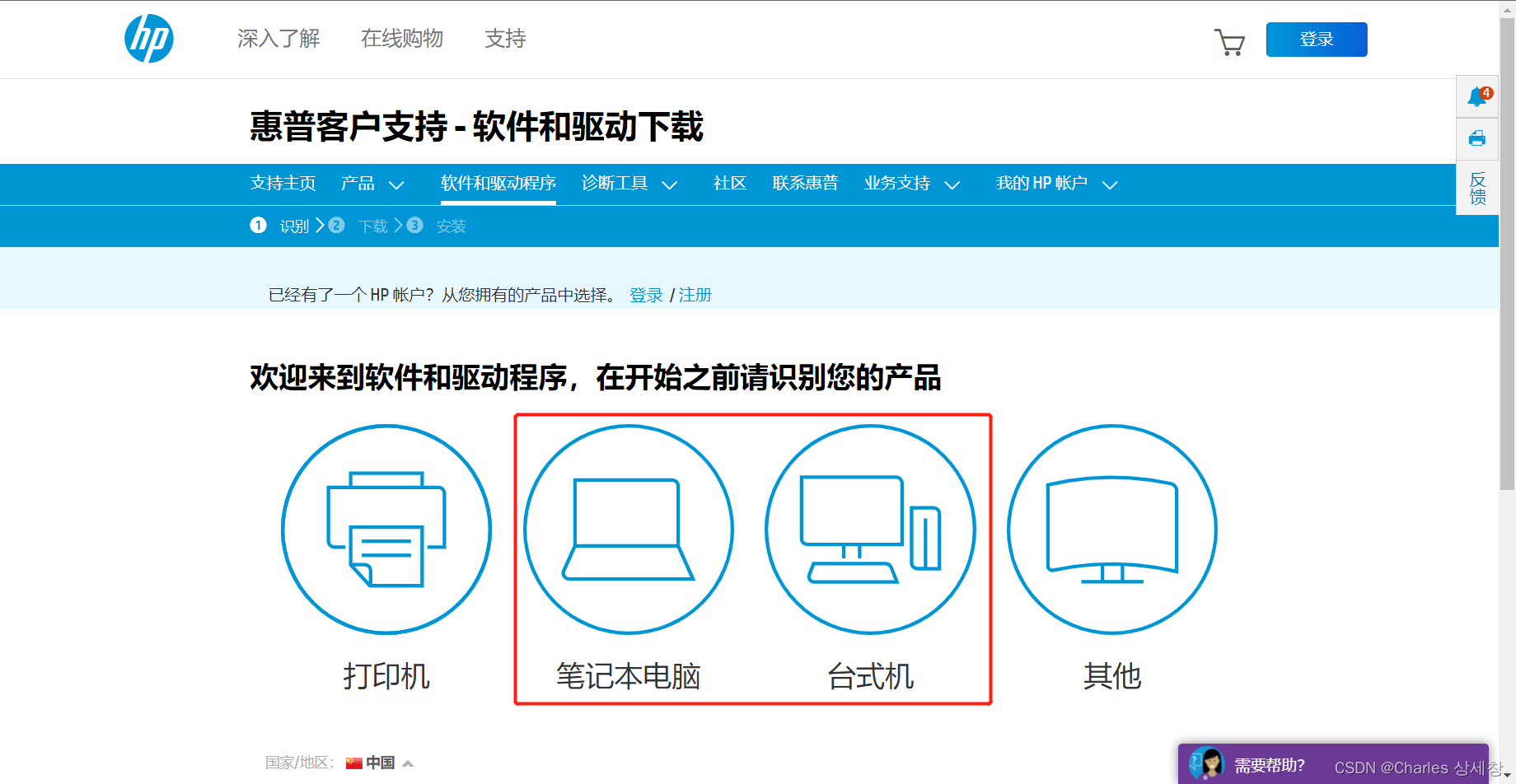Click the scrollbar down arrow
1516x784 pixels.
tap(1507, 776)
